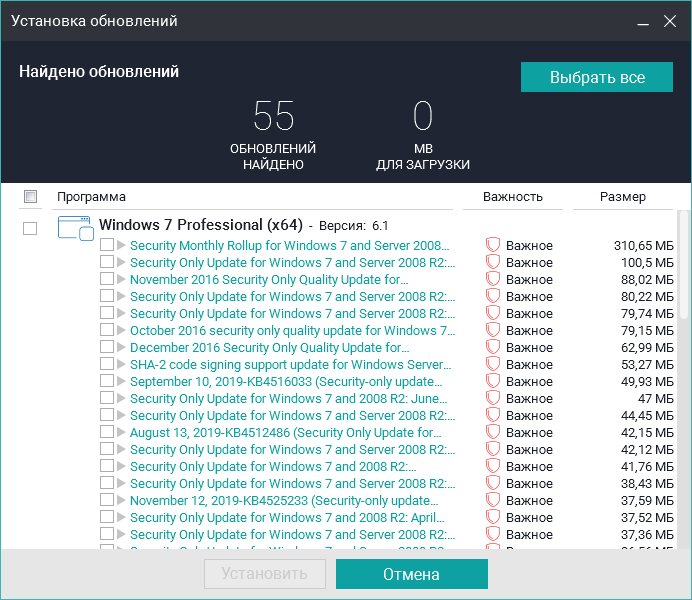This screenshot has height=600, width=692.
Task: Check the October 2016 security only update checkbox
Action: [107, 330]
